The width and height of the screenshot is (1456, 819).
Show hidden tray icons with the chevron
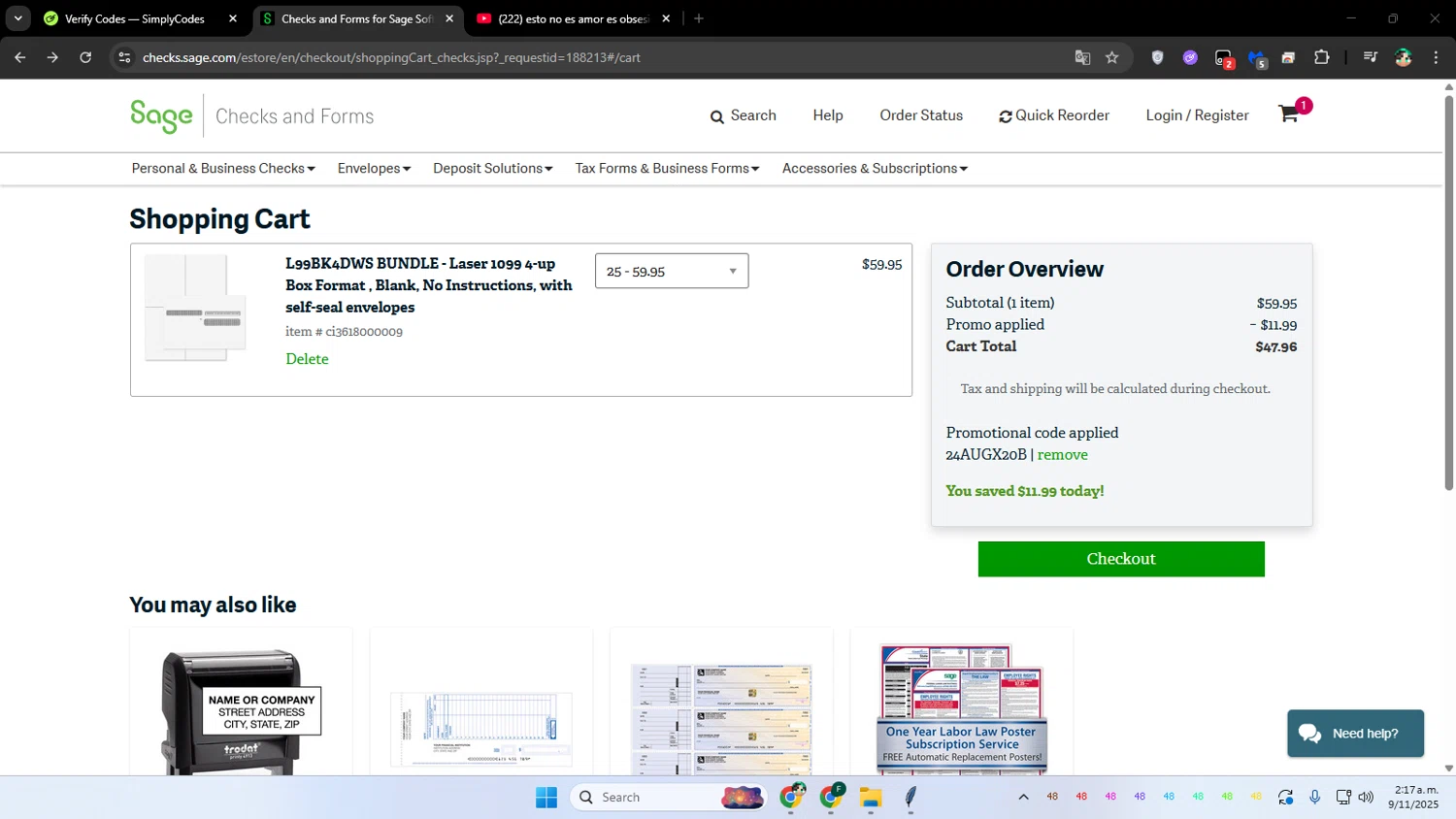click(x=1023, y=797)
